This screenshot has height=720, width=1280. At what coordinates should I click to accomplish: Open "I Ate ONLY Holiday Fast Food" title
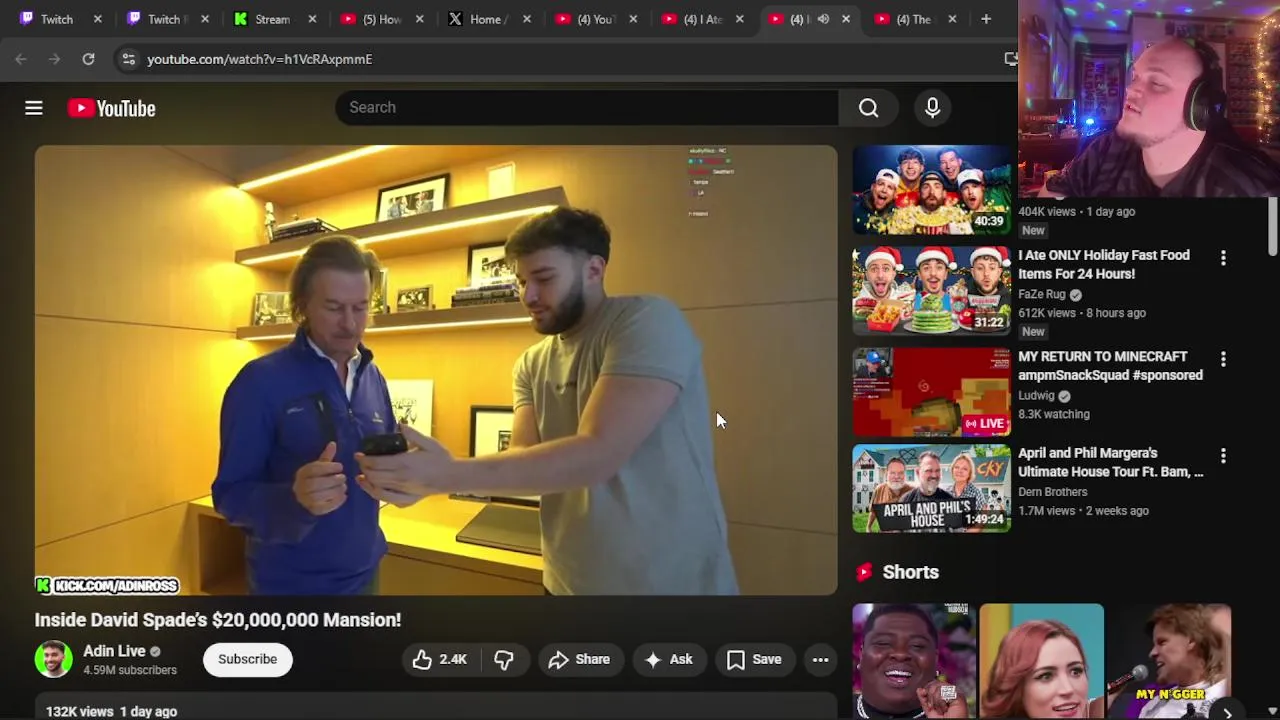[x=1104, y=264]
